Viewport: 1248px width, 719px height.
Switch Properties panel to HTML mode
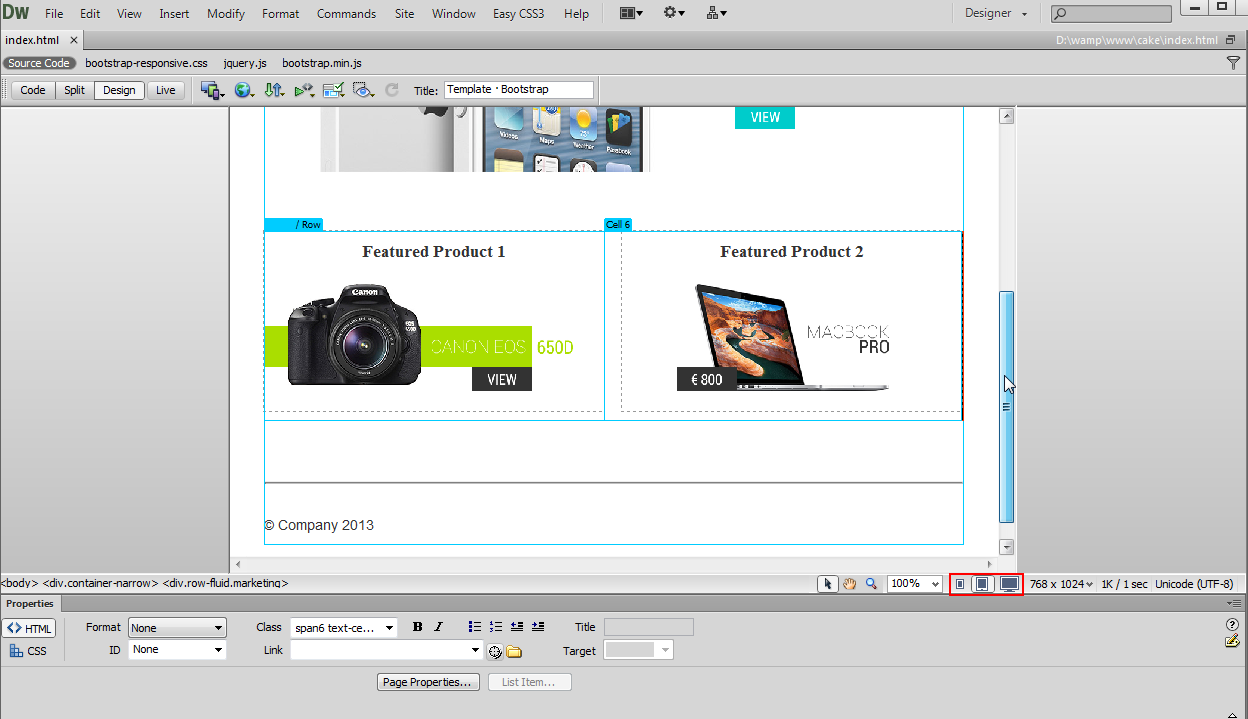point(29,628)
